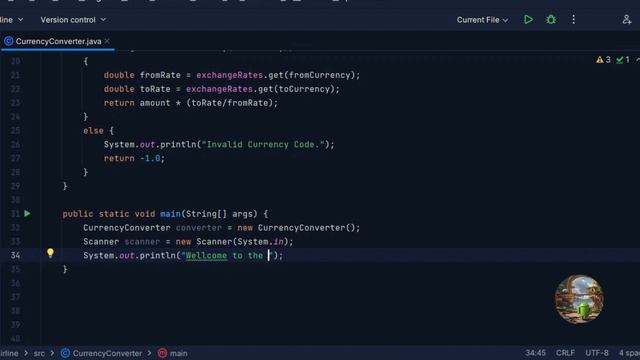Click the airline project breadcrumb
The height and width of the screenshot is (360, 640).
9,353
